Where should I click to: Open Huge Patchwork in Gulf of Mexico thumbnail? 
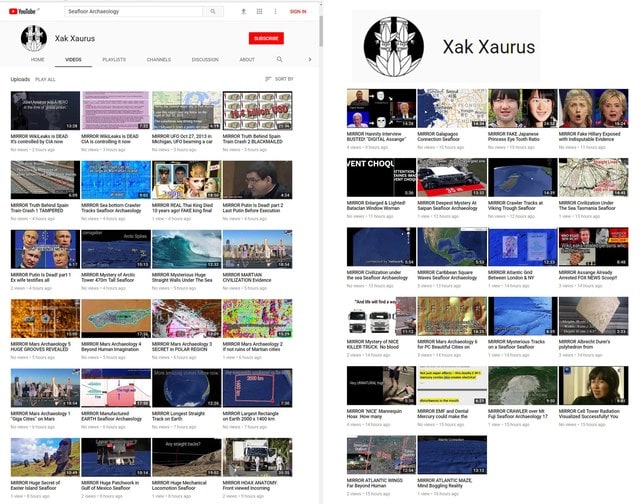[116, 457]
